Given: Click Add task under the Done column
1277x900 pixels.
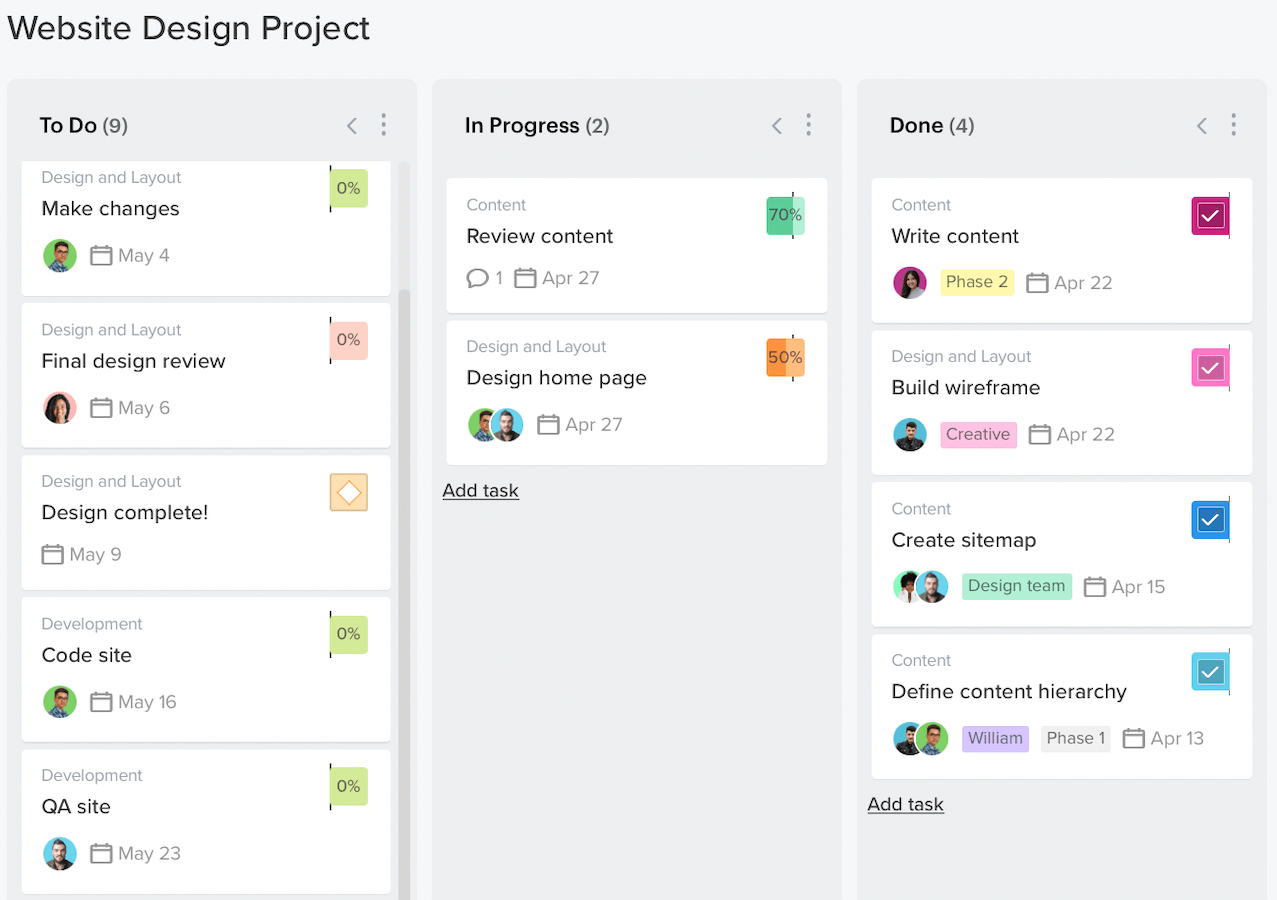Looking at the screenshot, I should coord(905,803).
